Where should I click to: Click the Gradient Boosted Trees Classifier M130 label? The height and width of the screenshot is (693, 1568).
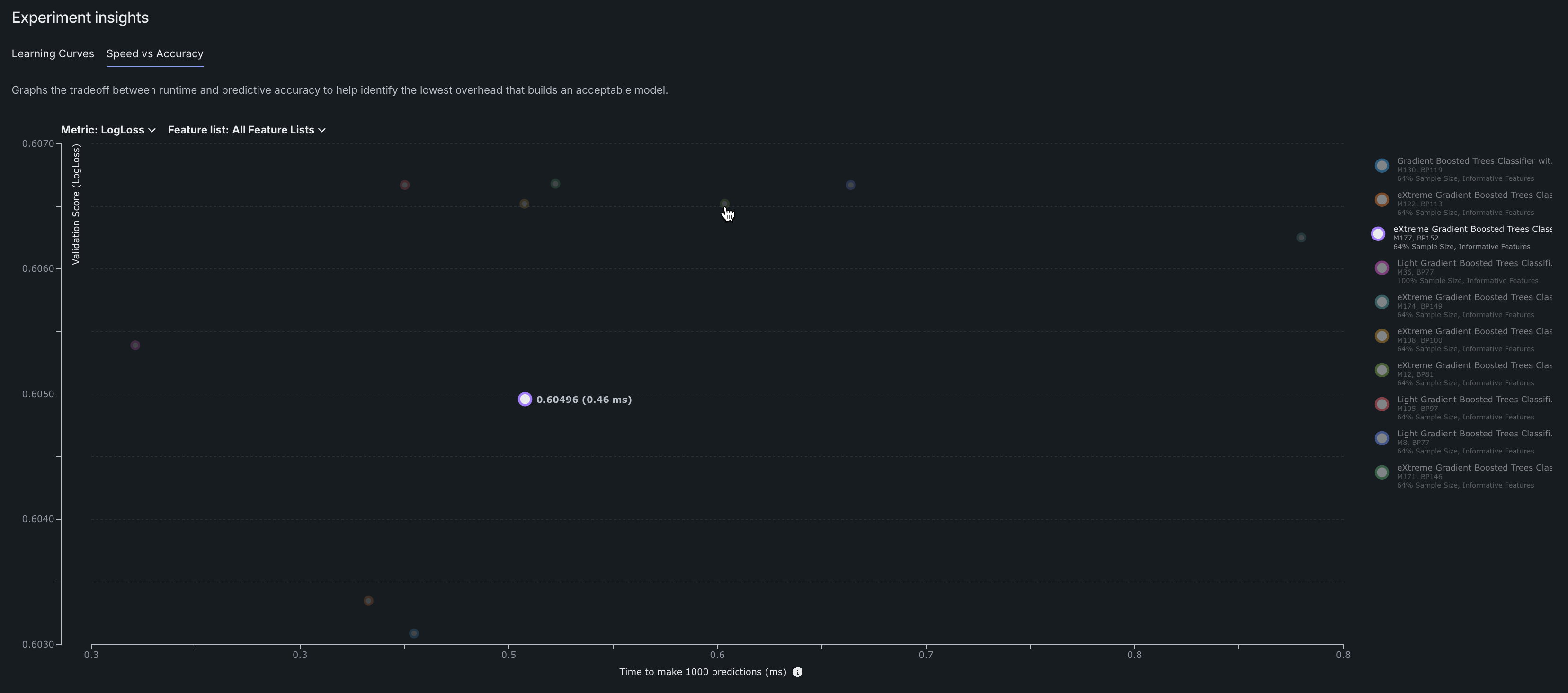point(1474,161)
